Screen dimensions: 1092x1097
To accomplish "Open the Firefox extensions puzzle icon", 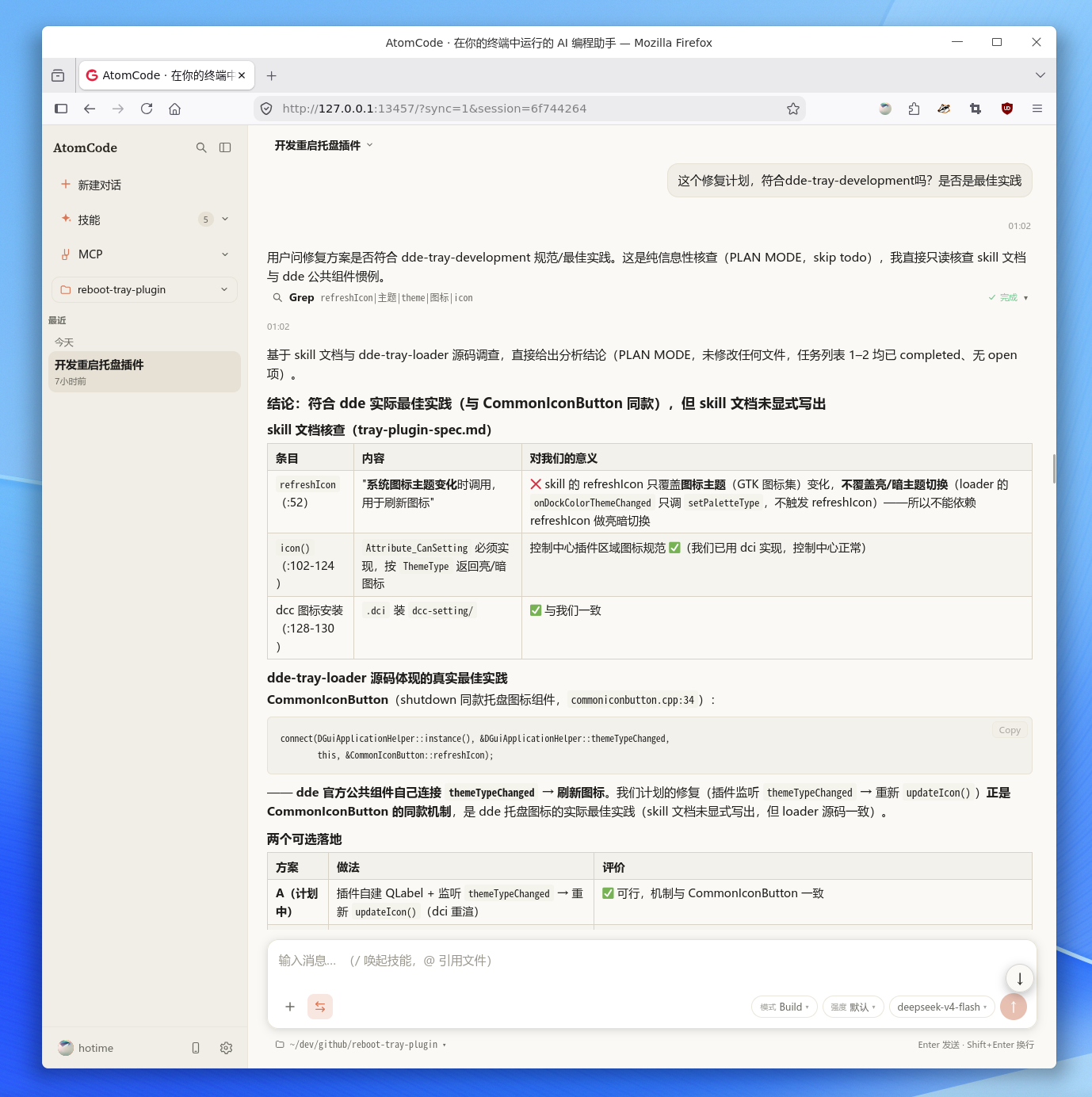I will tap(914, 109).
